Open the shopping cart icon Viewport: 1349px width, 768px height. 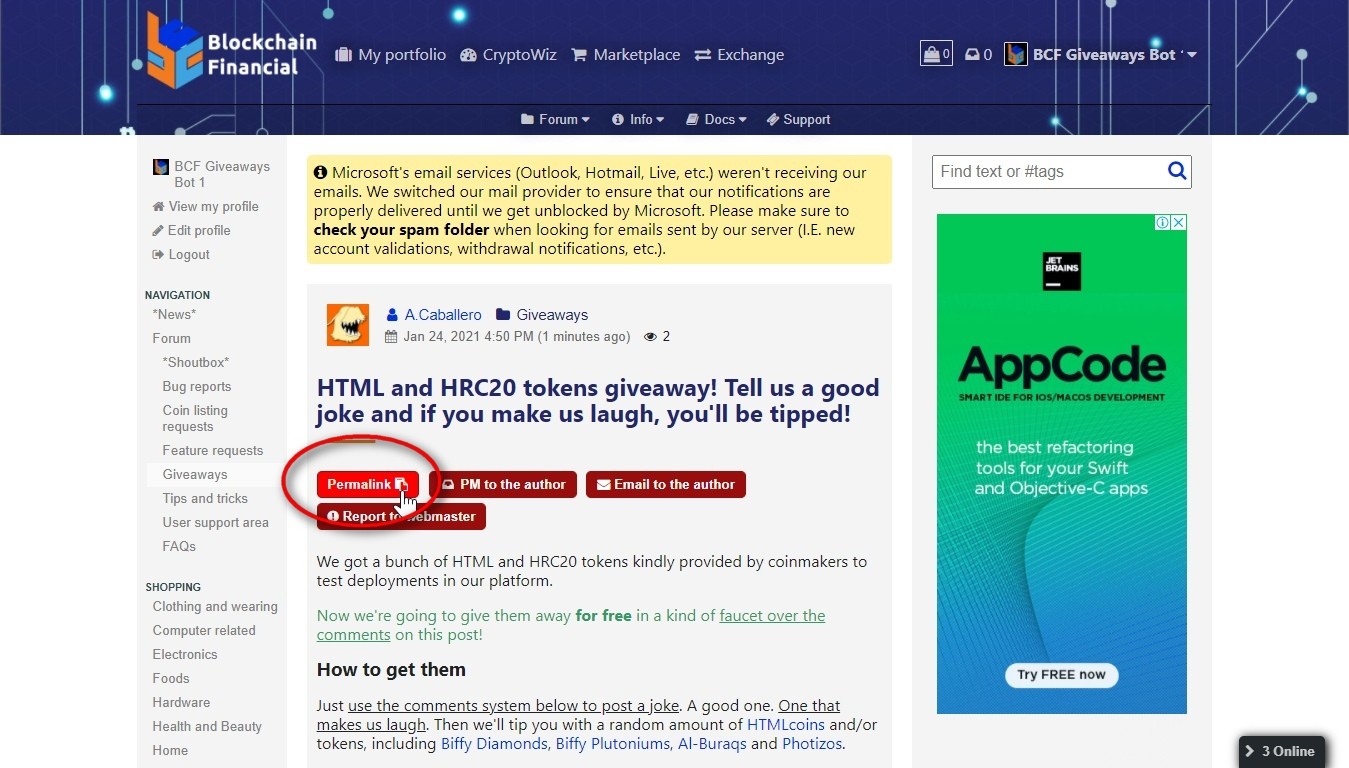pos(935,54)
